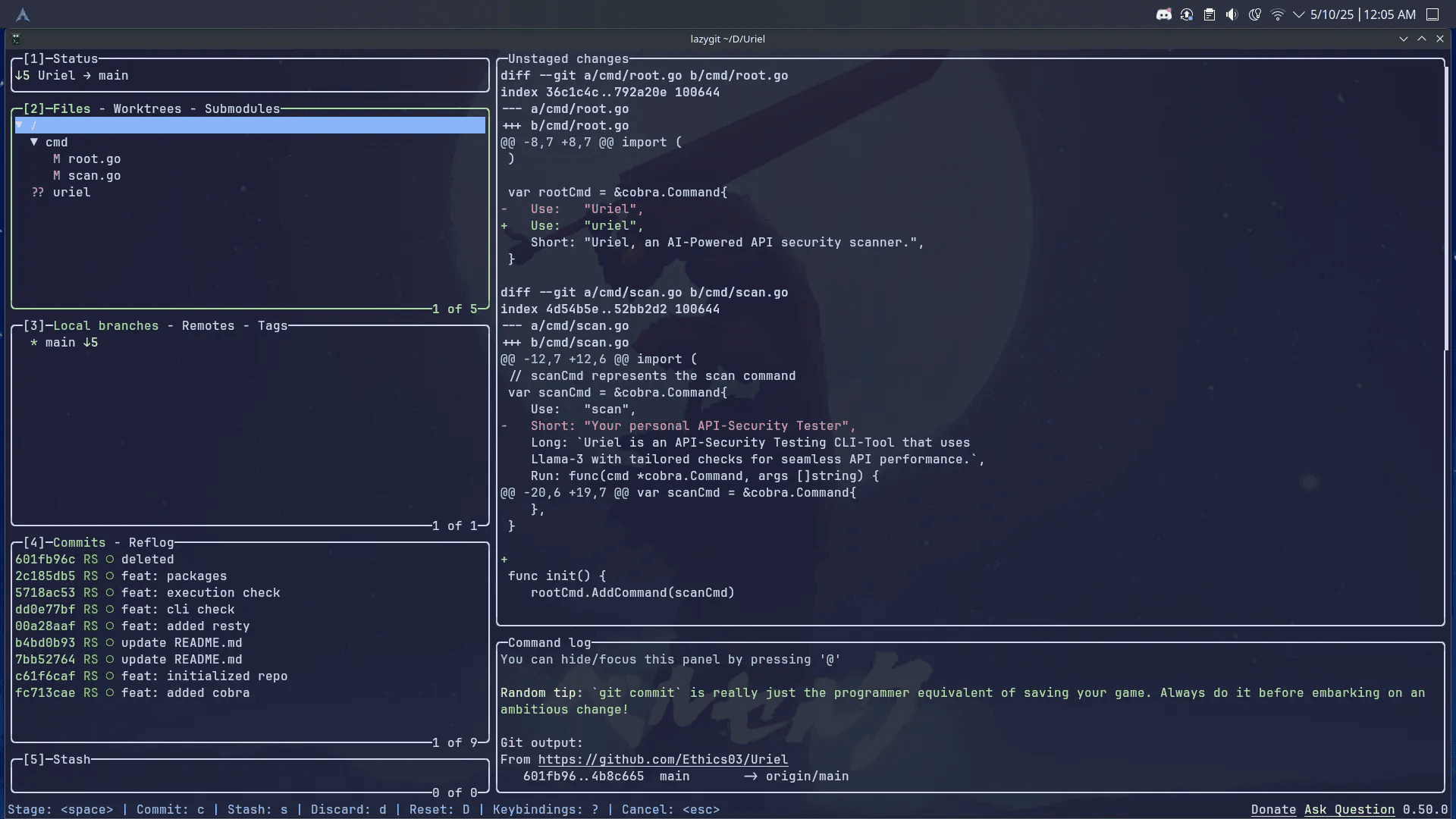Screen dimensions: 1456x819
Task: Open the github.com/Ethics03/Uriel link
Action: coord(663,759)
